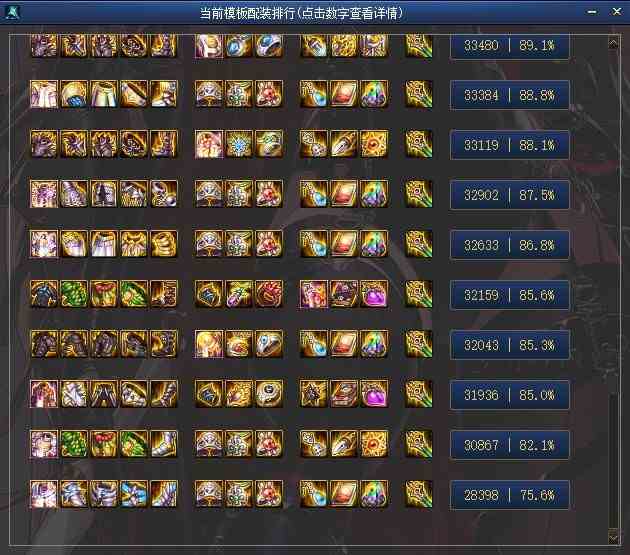Select the 32043 | 85.3% score entry
The width and height of the screenshot is (630, 555).
(x=509, y=345)
